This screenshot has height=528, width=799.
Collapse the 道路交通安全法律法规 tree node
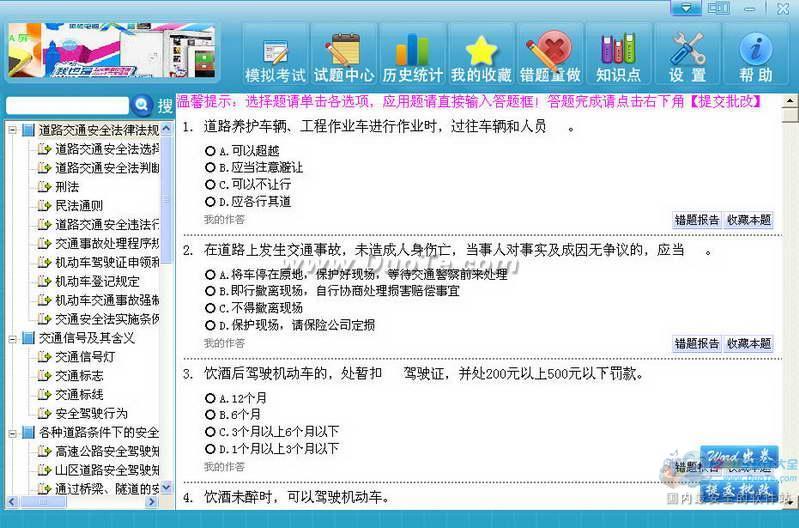point(13,130)
